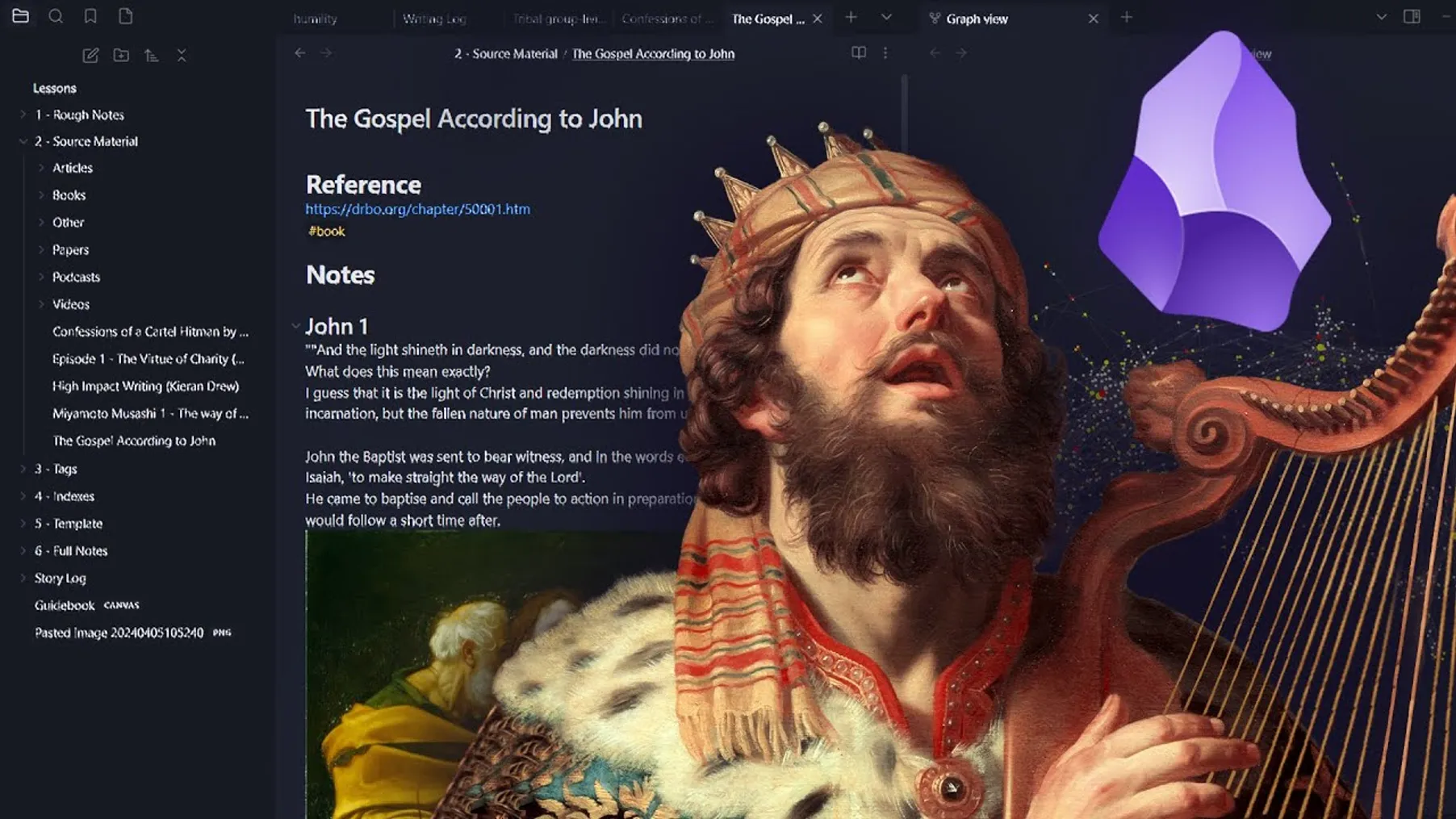Close the Graph view tab

coord(1094,19)
